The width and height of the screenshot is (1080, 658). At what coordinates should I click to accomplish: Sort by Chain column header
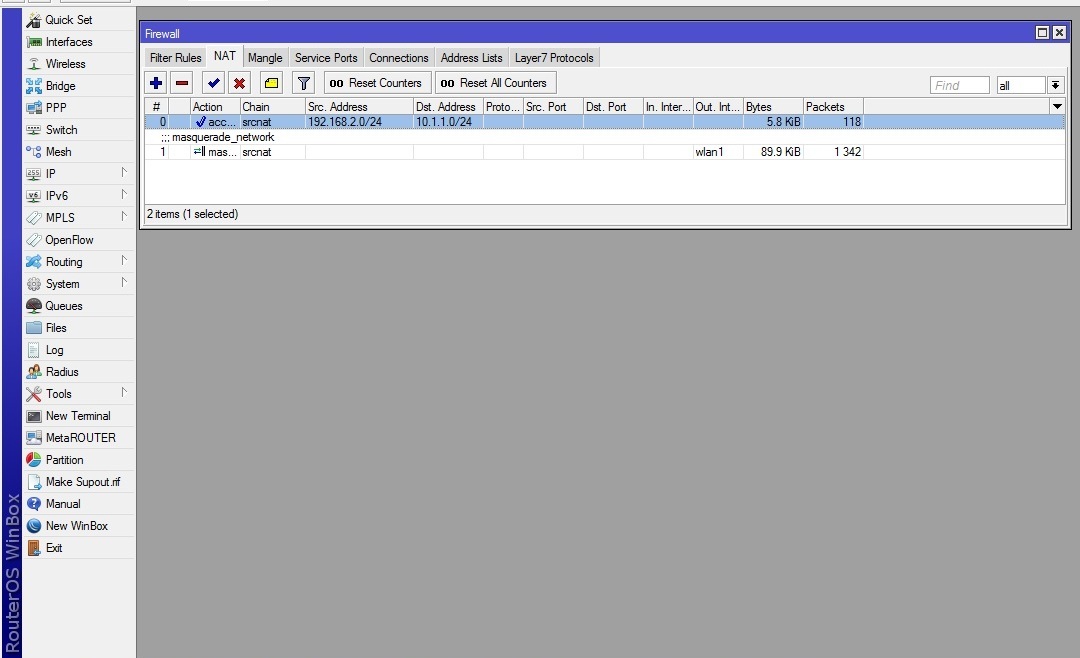tap(273, 107)
